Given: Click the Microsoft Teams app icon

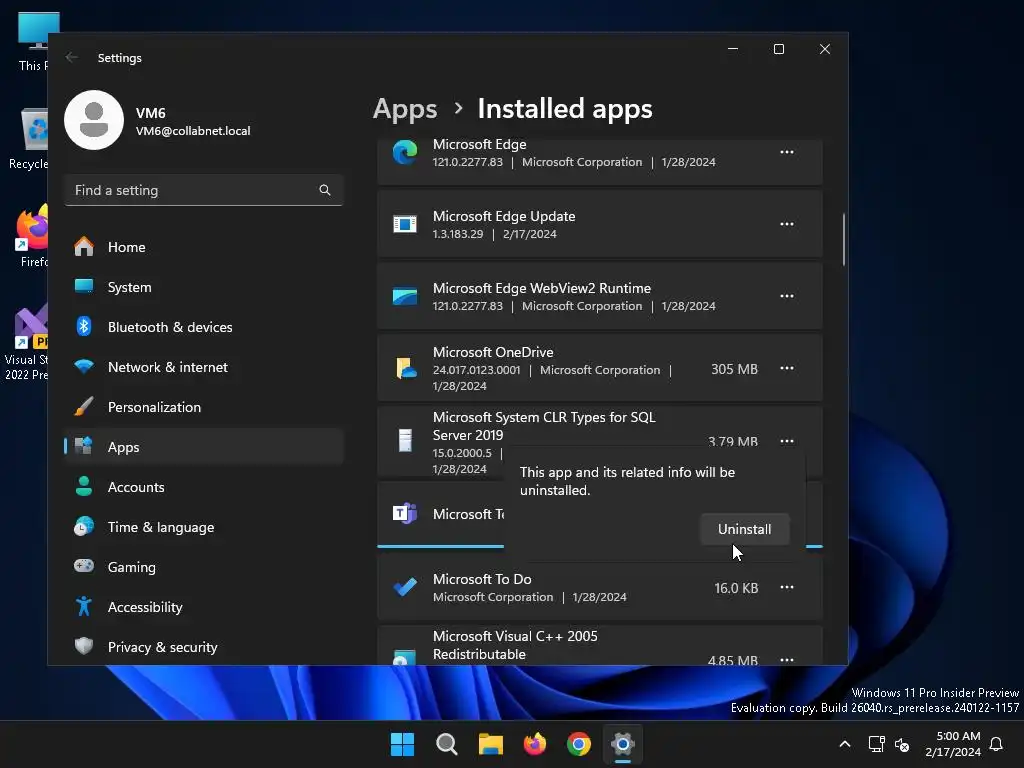Looking at the screenshot, I should [x=405, y=514].
